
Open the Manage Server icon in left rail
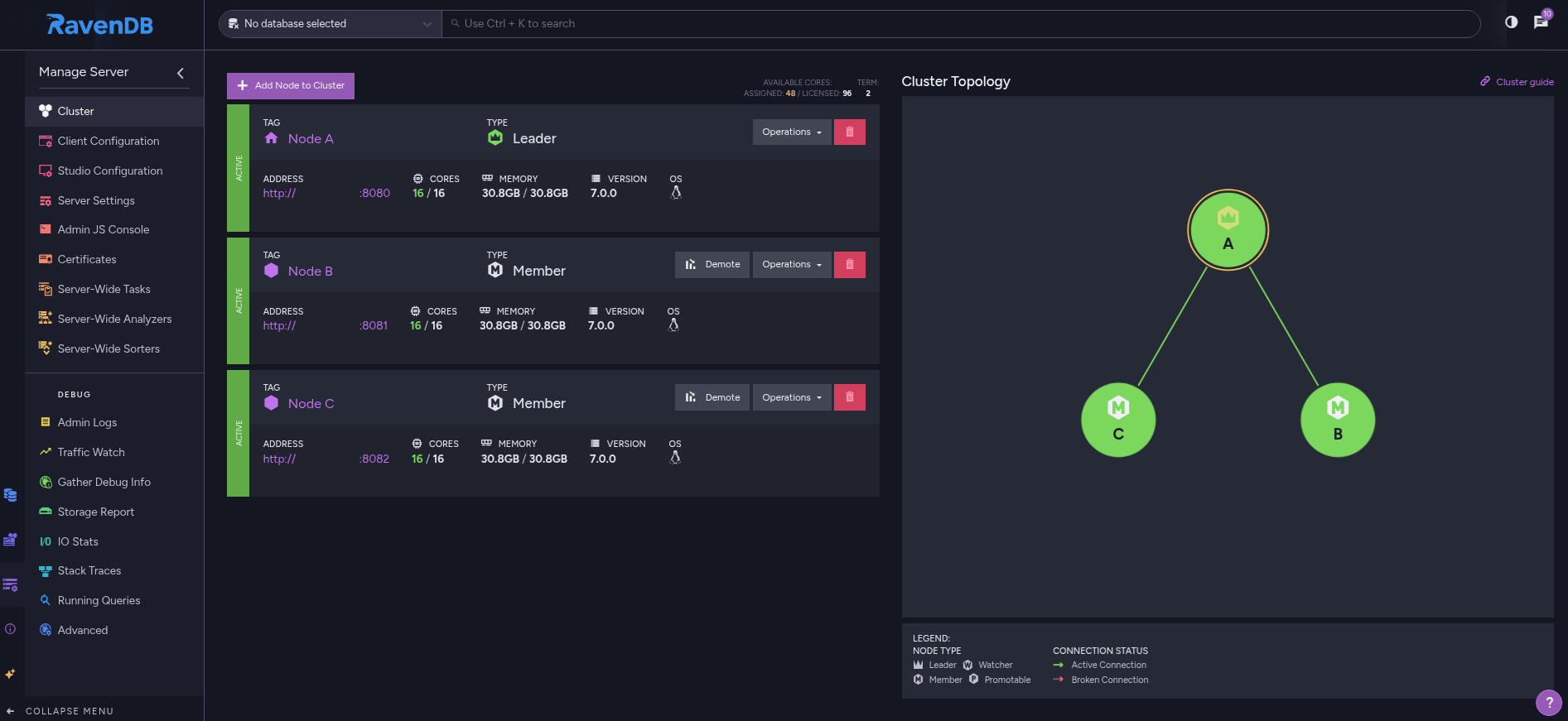(x=10, y=584)
